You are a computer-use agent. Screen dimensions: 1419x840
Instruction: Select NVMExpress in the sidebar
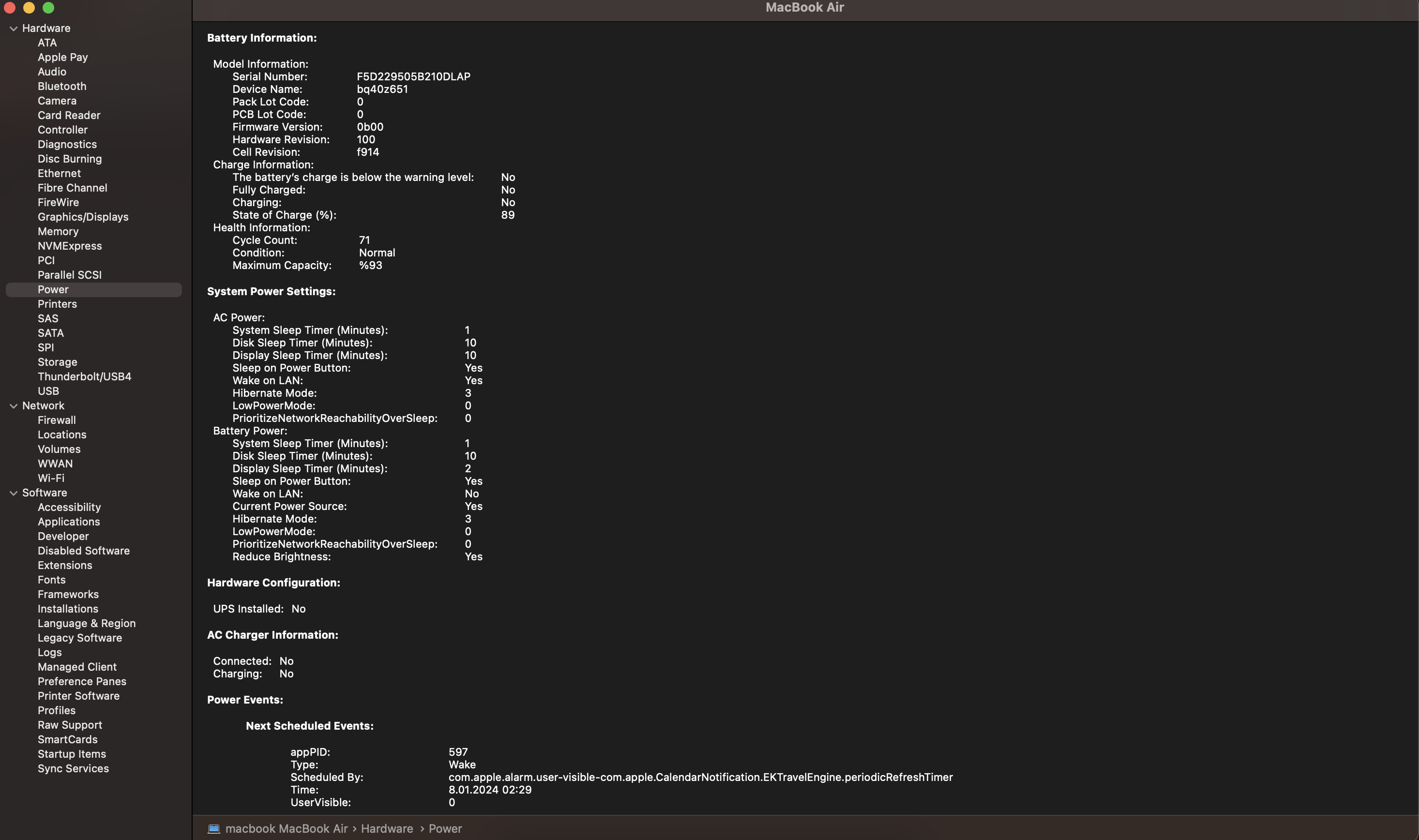pyautogui.click(x=70, y=246)
